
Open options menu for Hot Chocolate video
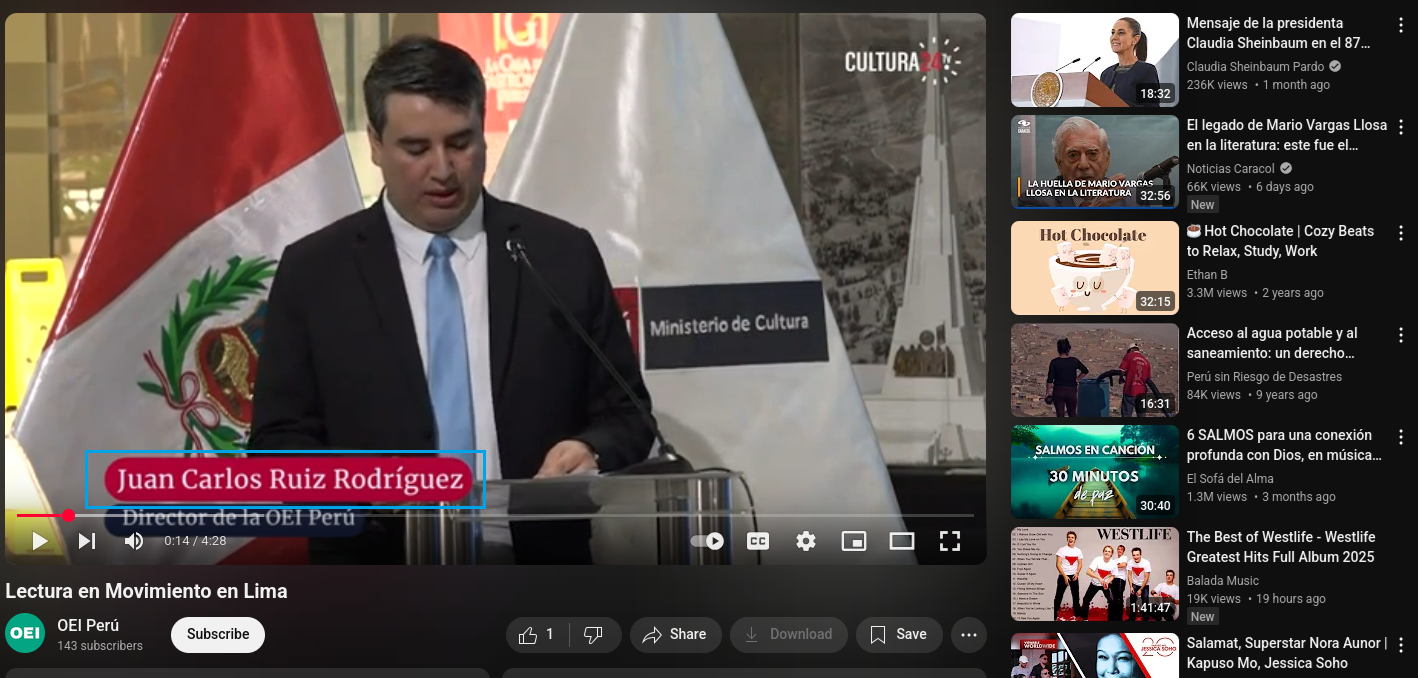coord(1400,233)
